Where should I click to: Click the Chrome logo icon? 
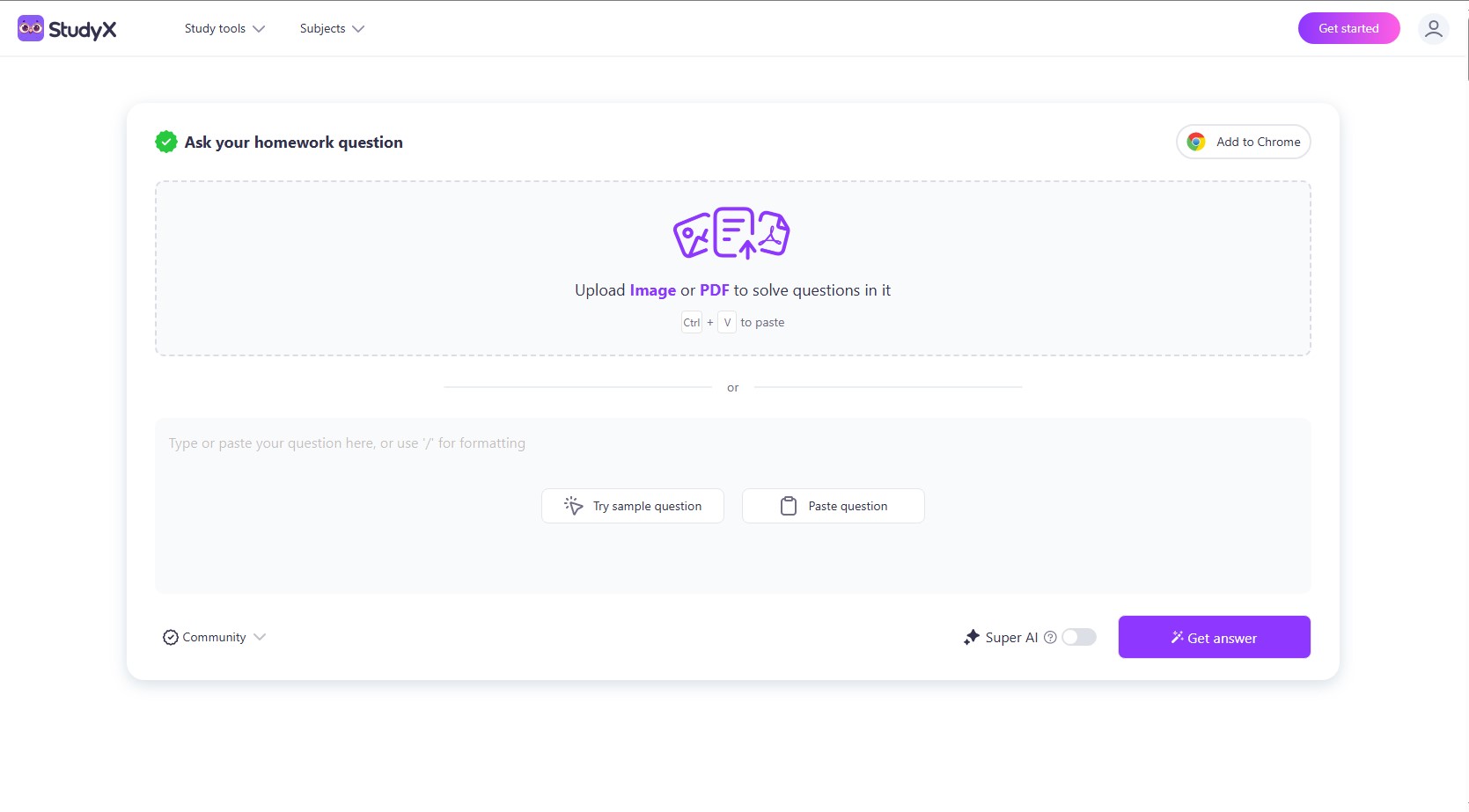pos(1196,142)
